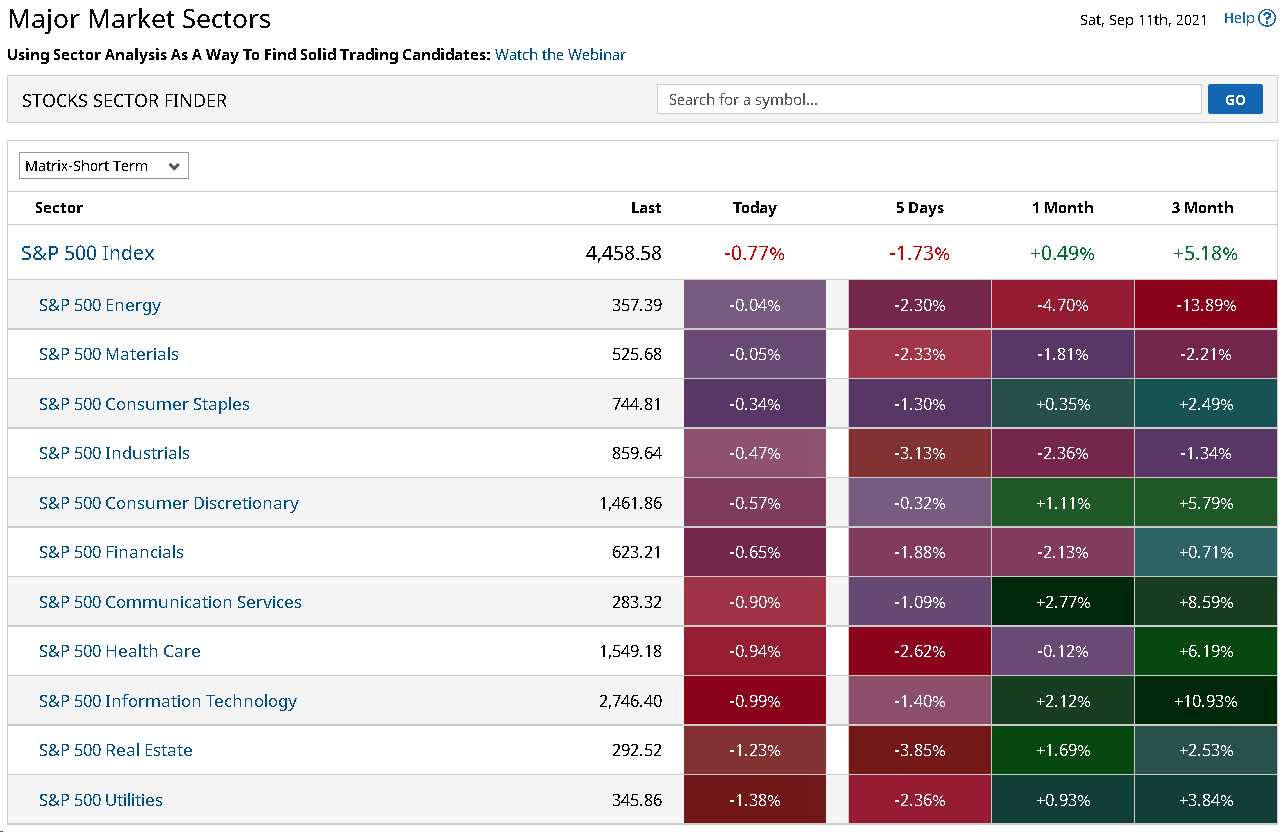Open S&P 500 Information Technology link
1283x832 pixels.
pos(168,701)
